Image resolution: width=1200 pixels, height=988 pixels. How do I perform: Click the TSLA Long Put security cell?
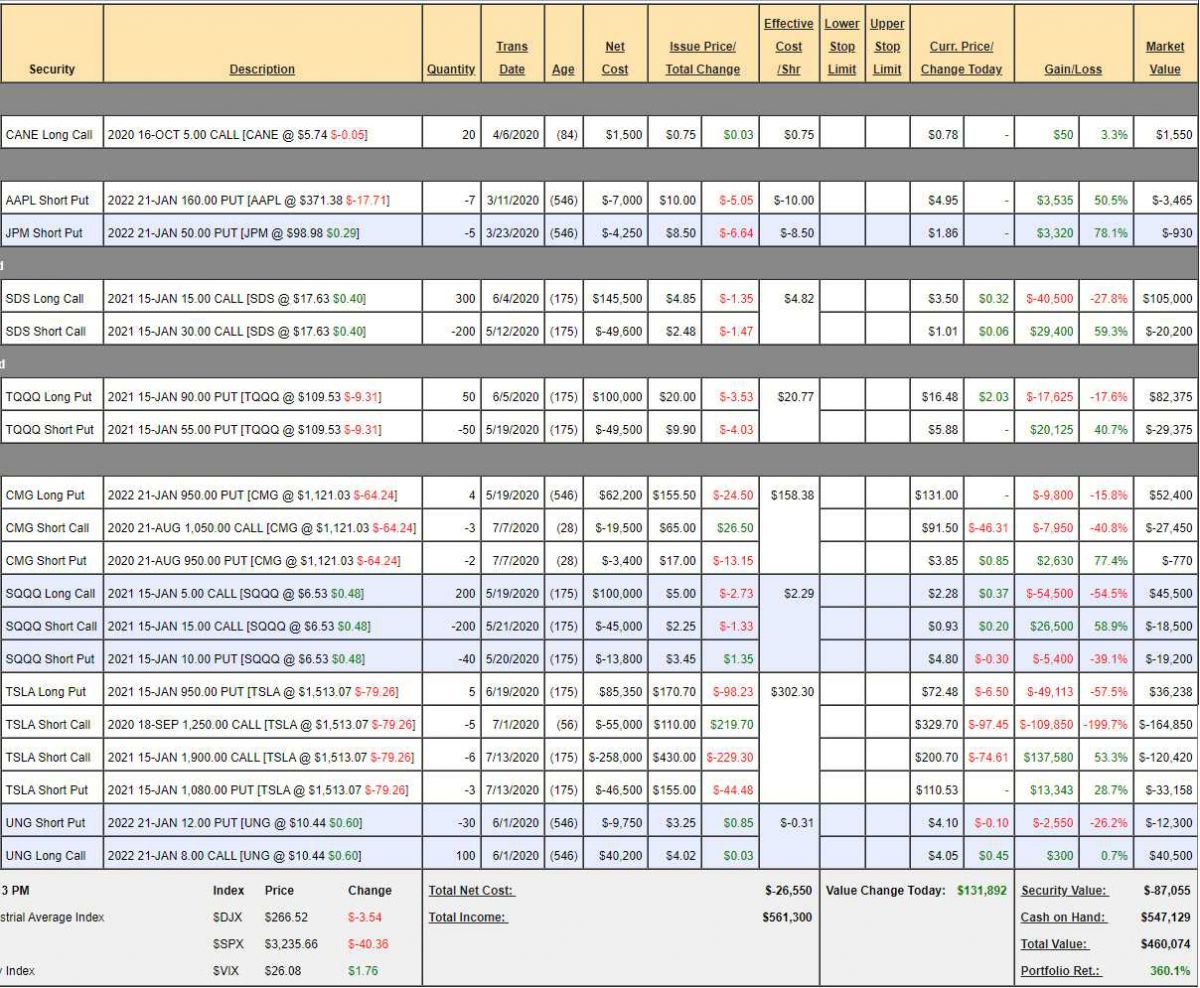46,691
